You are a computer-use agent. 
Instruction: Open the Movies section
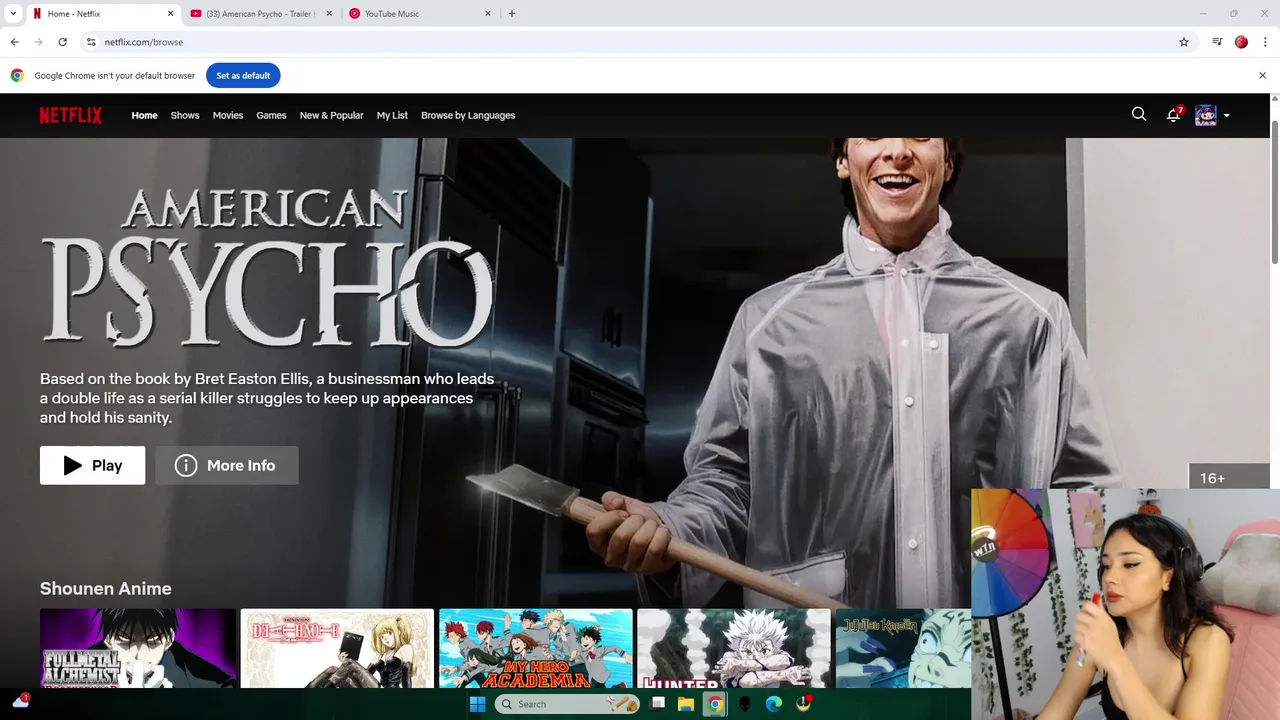[228, 115]
